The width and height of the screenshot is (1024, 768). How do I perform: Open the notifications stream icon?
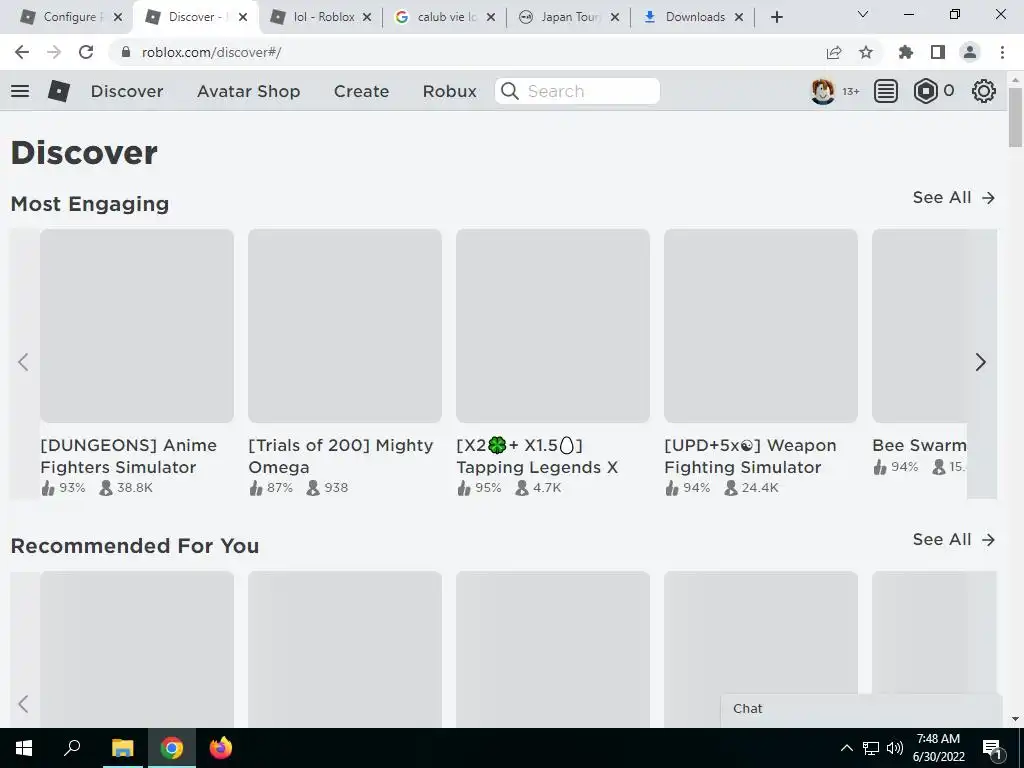(886, 91)
